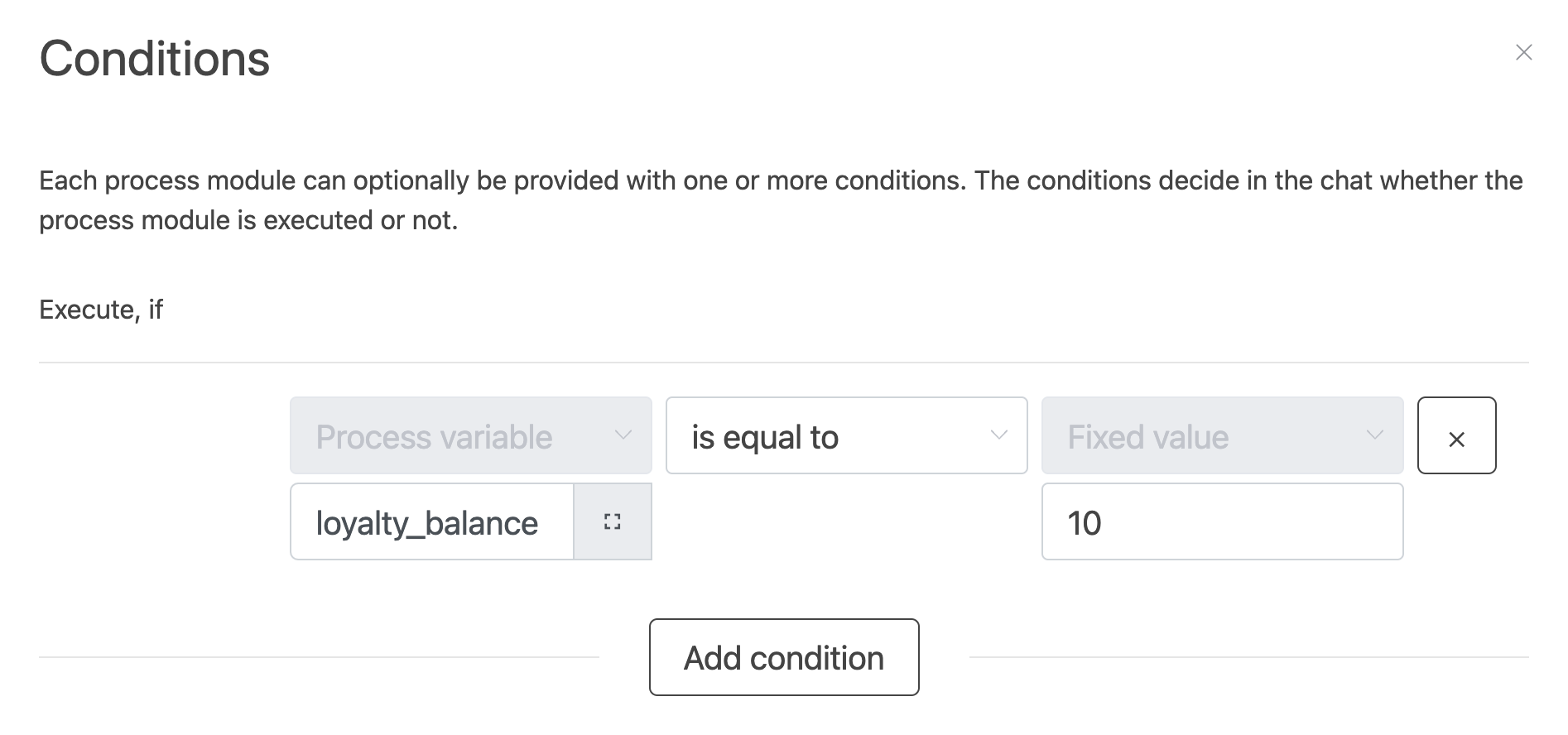The width and height of the screenshot is (1568, 735).
Task: Click the Conditions heading
Action: pos(155,59)
